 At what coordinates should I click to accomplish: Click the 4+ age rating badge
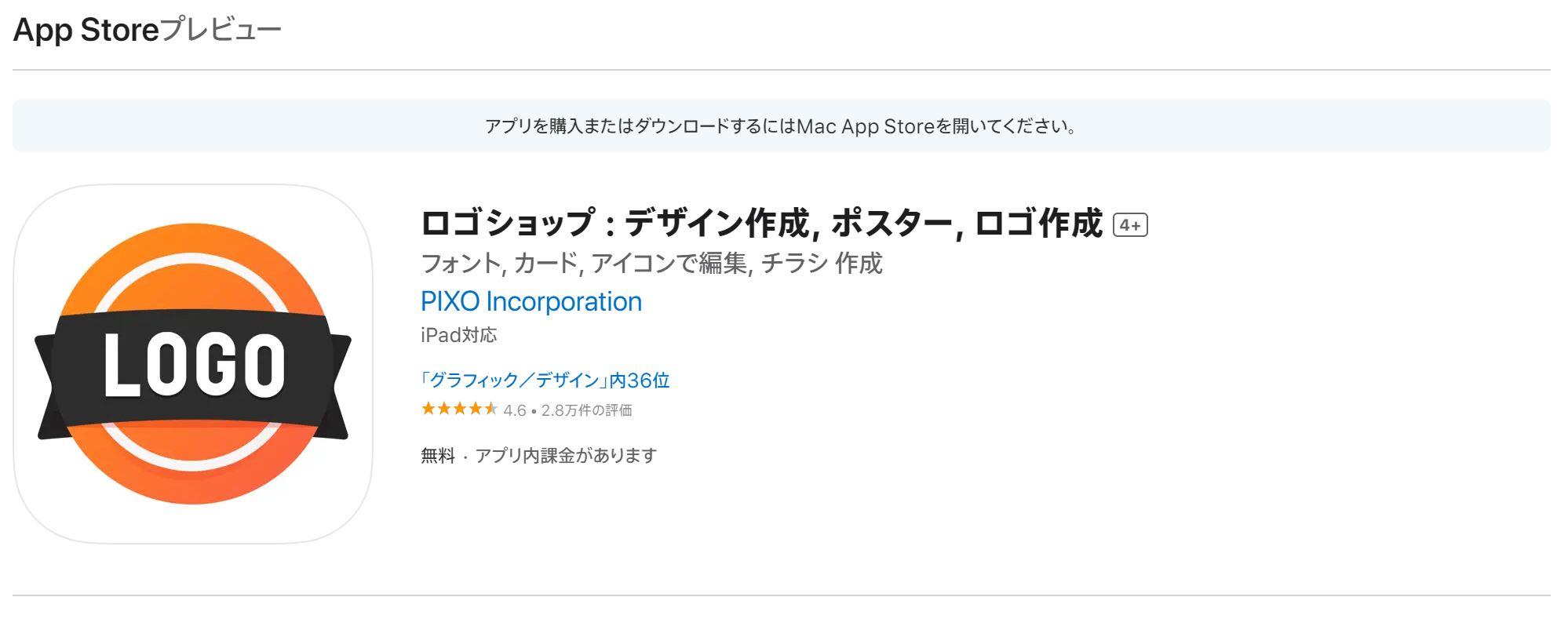1130,225
